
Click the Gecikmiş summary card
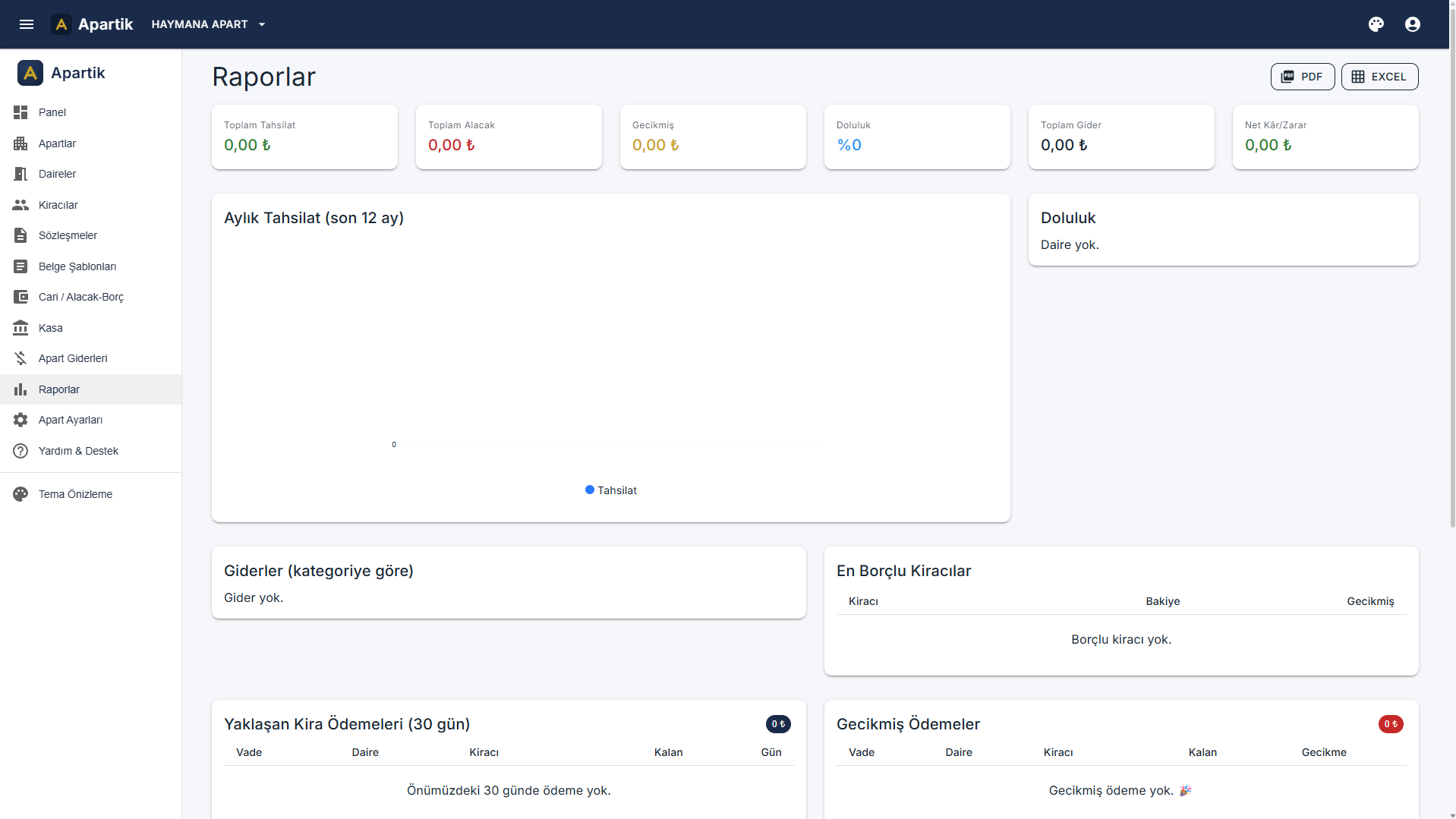(713, 137)
